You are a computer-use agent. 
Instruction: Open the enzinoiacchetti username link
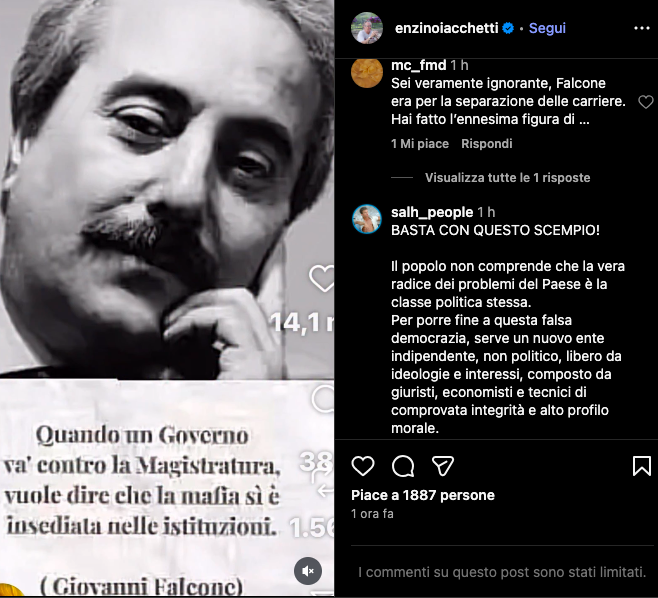click(446, 28)
